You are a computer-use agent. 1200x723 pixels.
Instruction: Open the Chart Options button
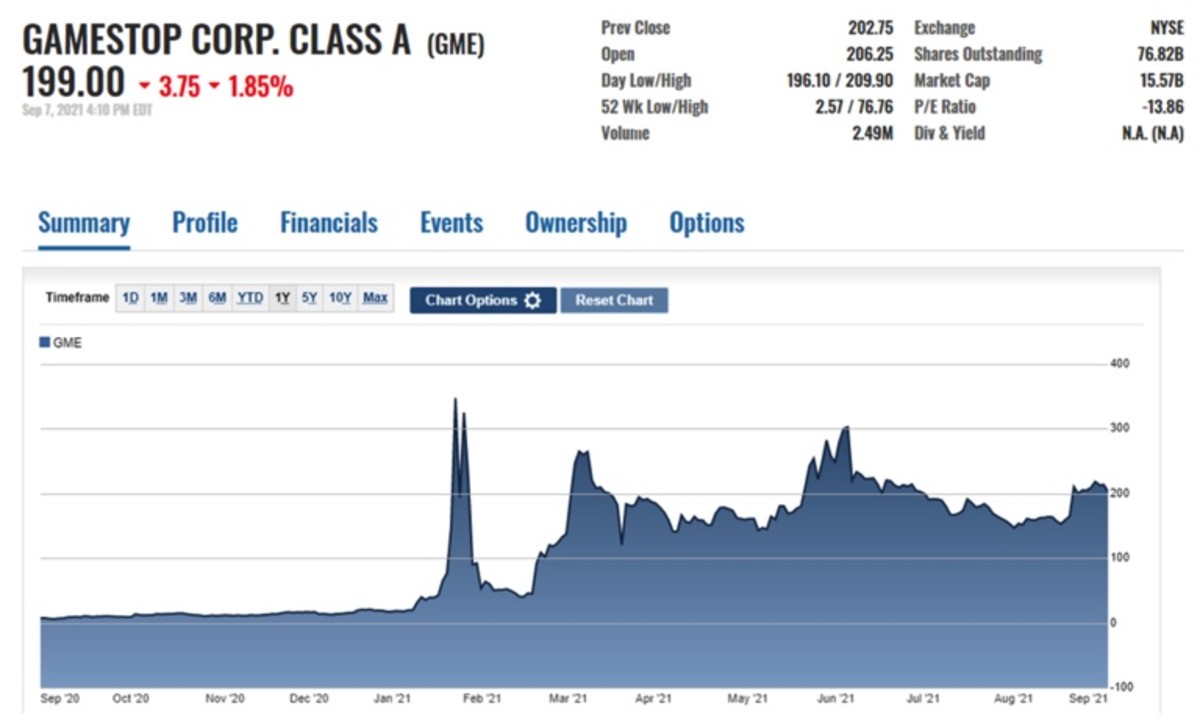[483, 300]
